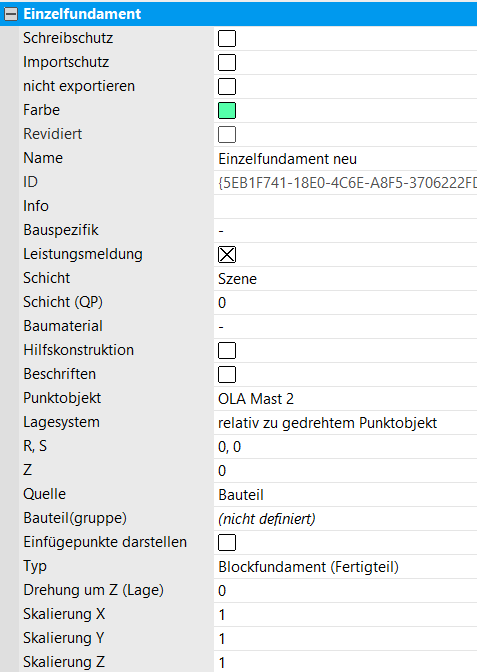Image resolution: width=477 pixels, height=672 pixels.
Task: Collapse the Einzelfundament section
Action: coord(11,14)
